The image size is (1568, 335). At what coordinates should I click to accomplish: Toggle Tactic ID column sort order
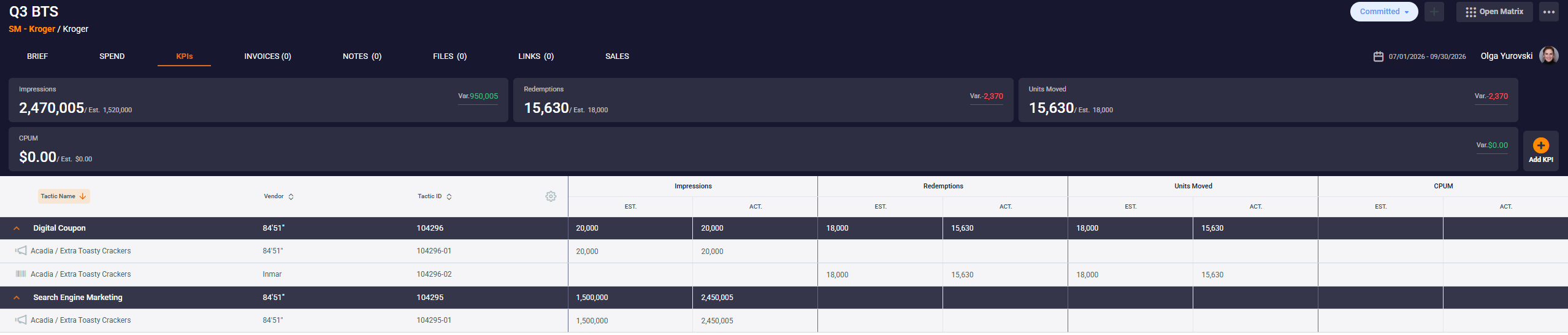coord(435,196)
